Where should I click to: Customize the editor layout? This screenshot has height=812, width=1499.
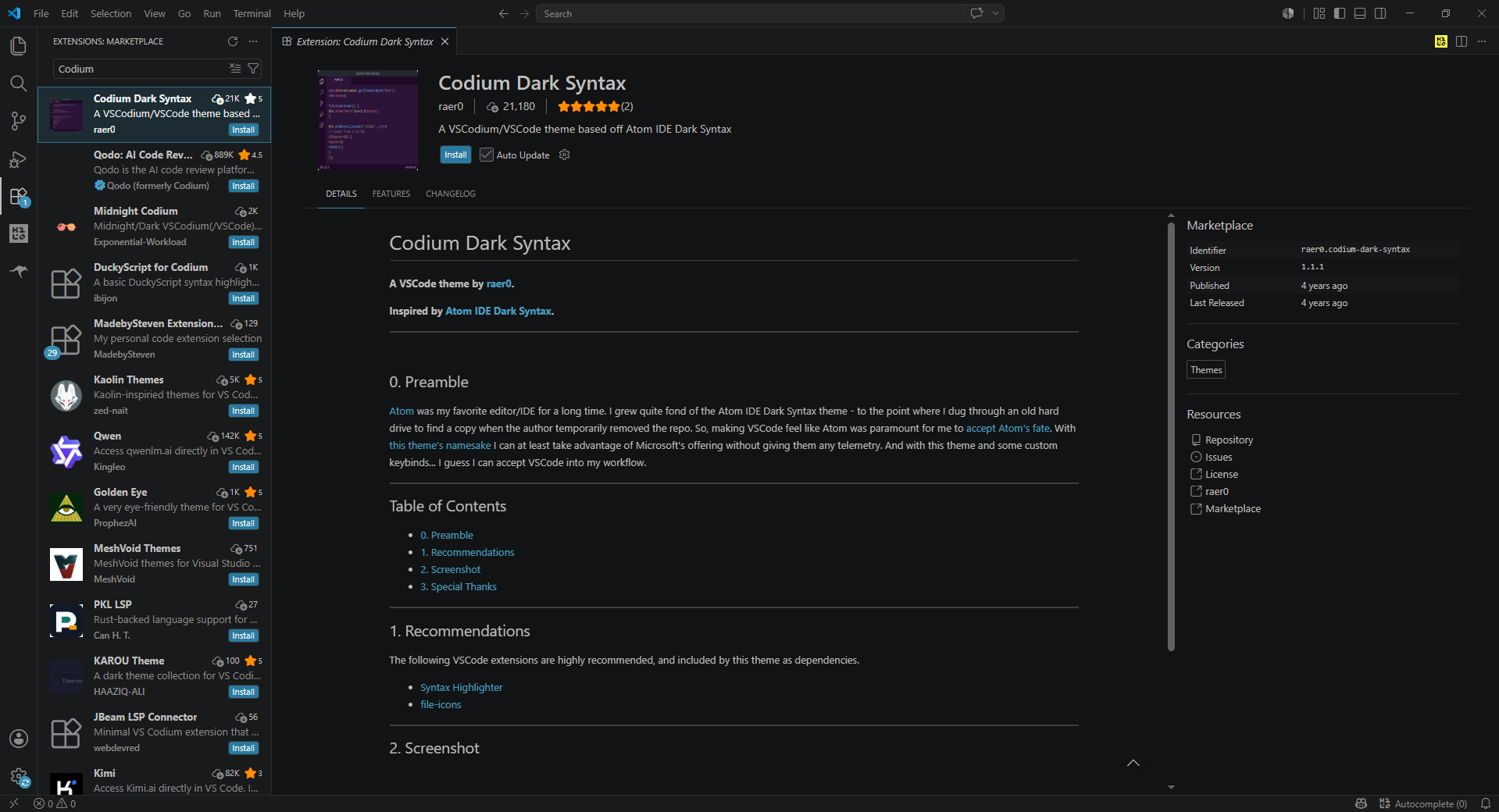point(1319,13)
